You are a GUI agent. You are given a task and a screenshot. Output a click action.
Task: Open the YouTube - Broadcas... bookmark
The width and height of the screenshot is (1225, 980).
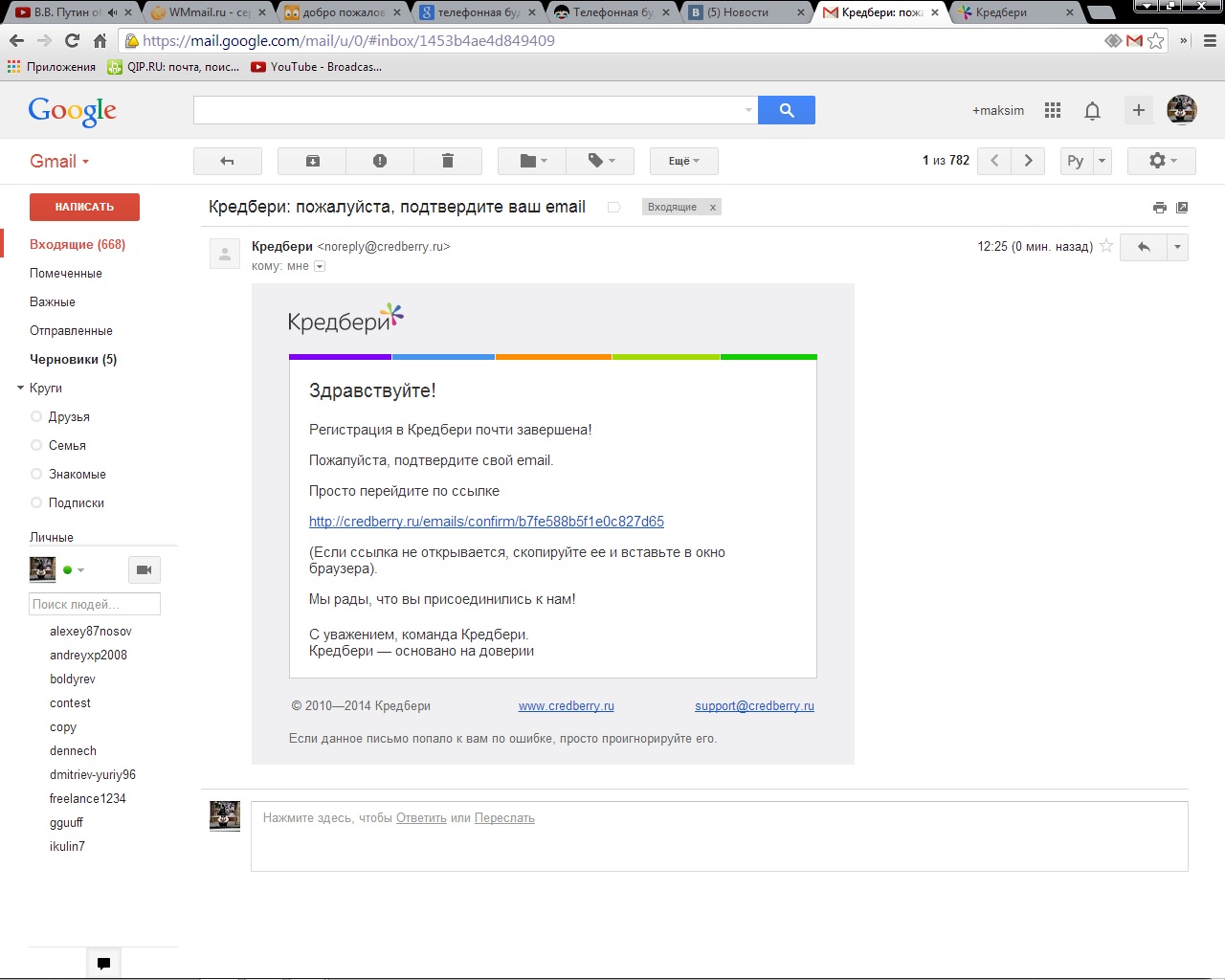point(317,67)
